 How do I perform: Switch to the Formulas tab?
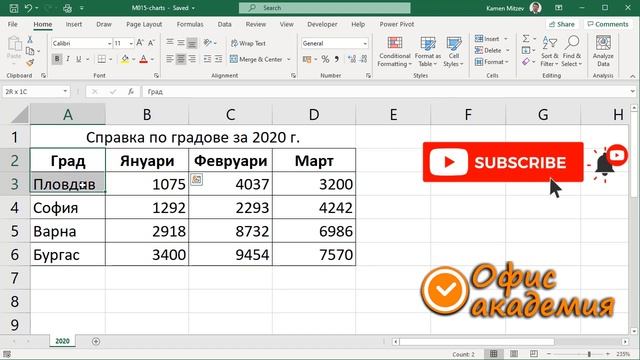(x=190, y=24)
